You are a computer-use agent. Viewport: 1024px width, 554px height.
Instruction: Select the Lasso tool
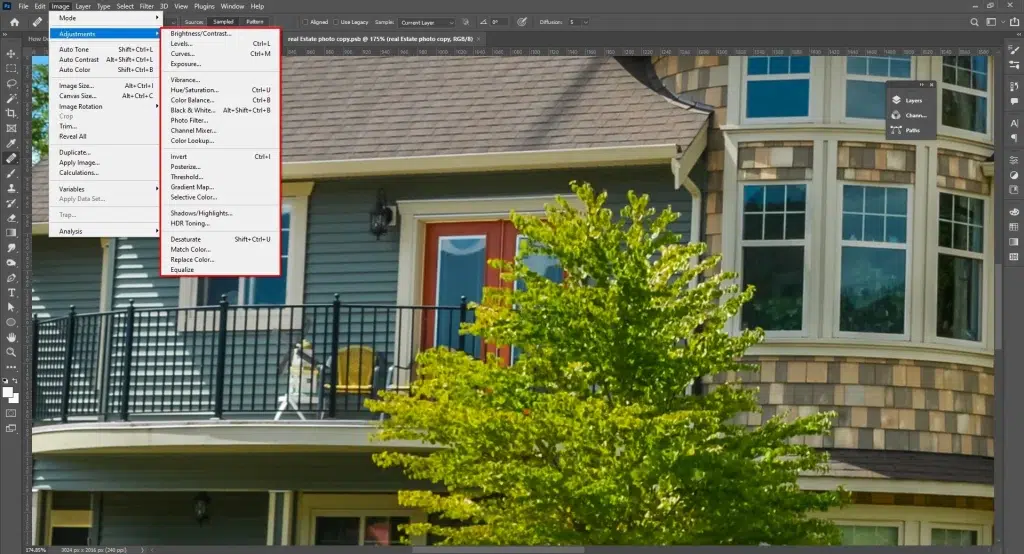coord(11,84)
